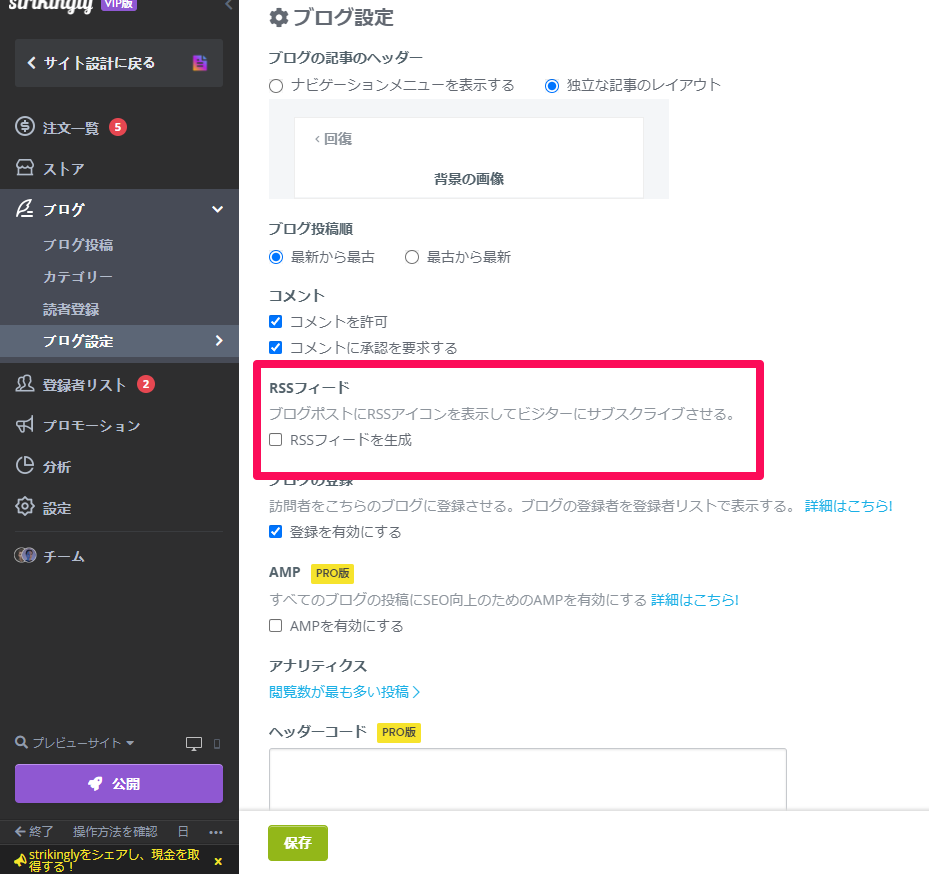Click the ブログ設定 right arrow chevron
Image resolution: width=929 pixels, height=874 pixels.
[x=219, y=341]
